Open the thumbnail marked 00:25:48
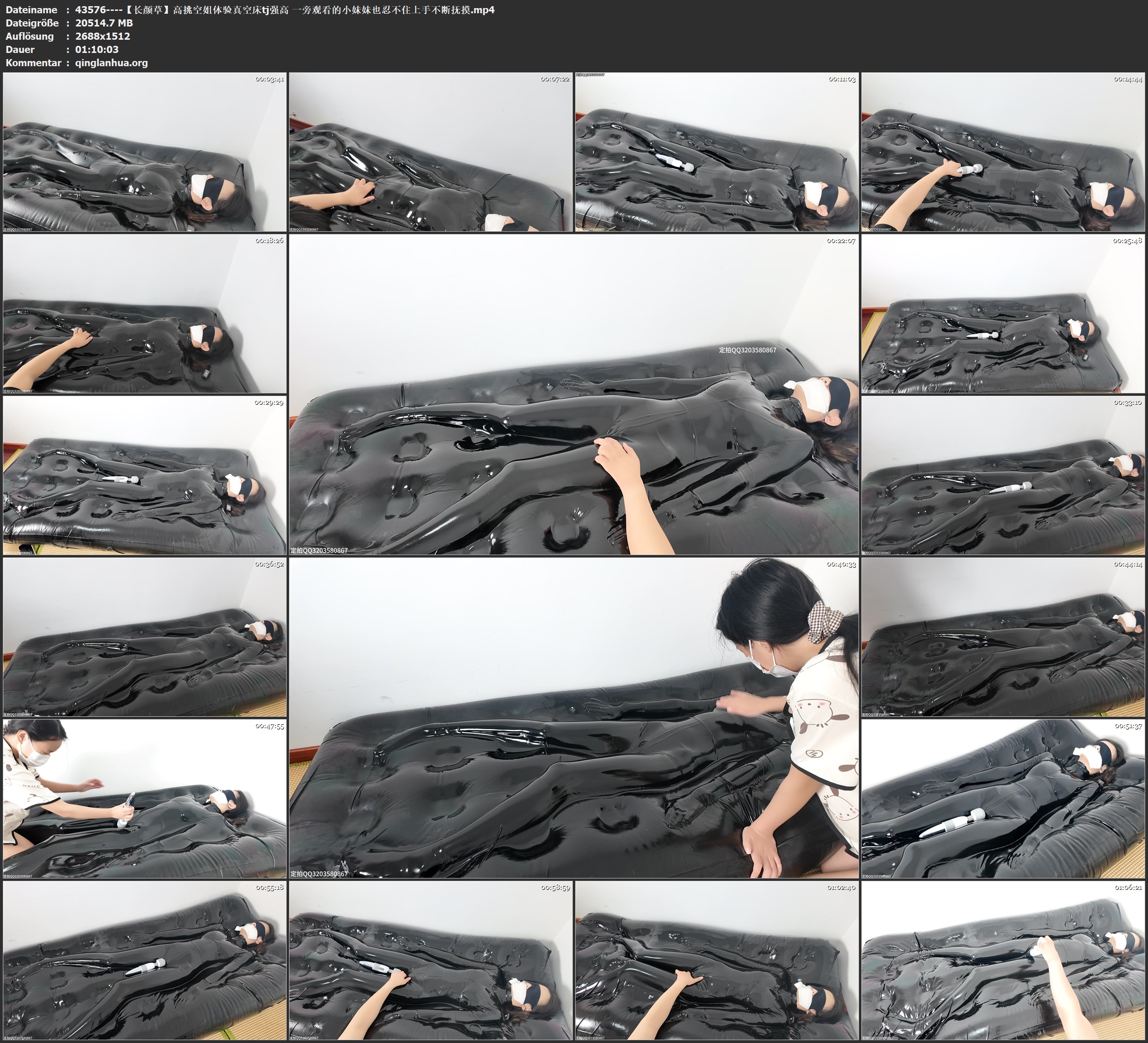 coord(1003,313)
